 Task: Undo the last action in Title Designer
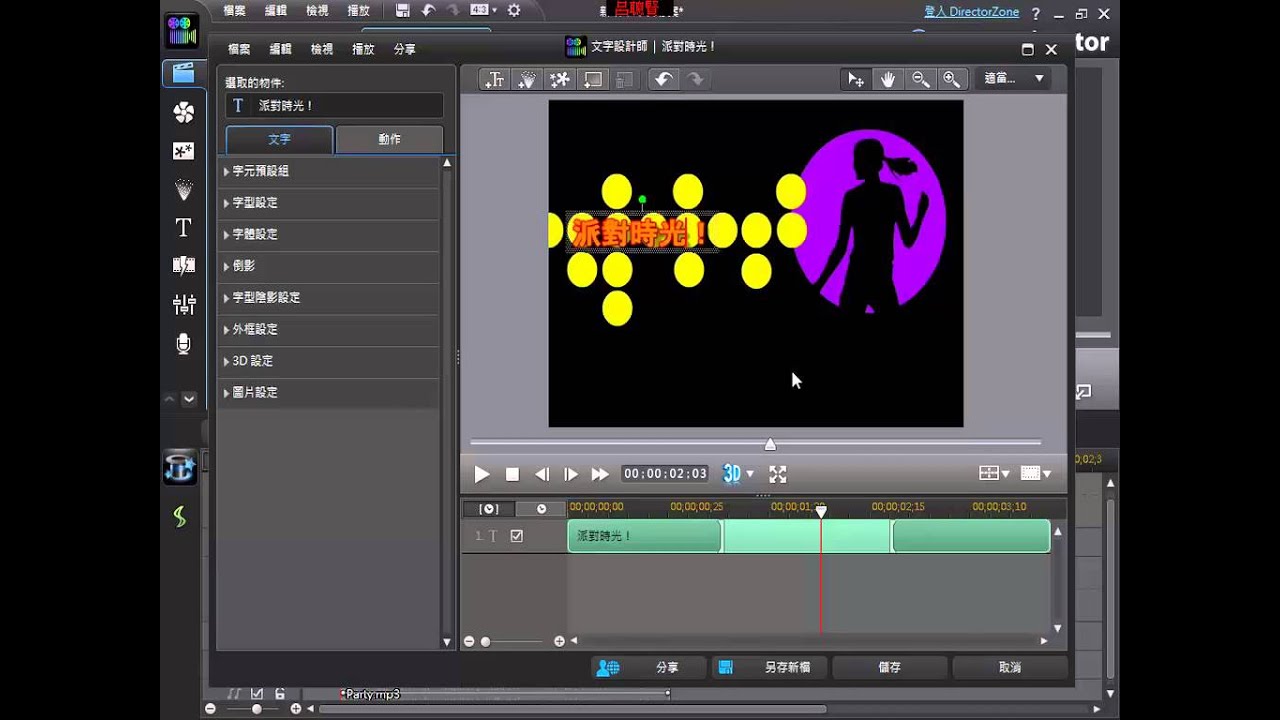[x=662, y=80]
